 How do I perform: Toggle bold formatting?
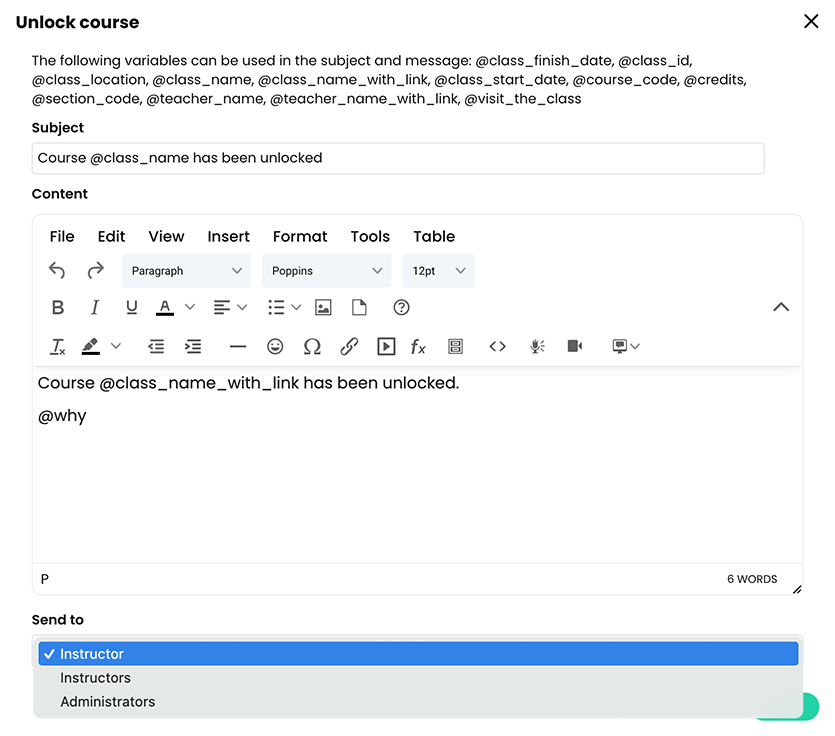57,307
